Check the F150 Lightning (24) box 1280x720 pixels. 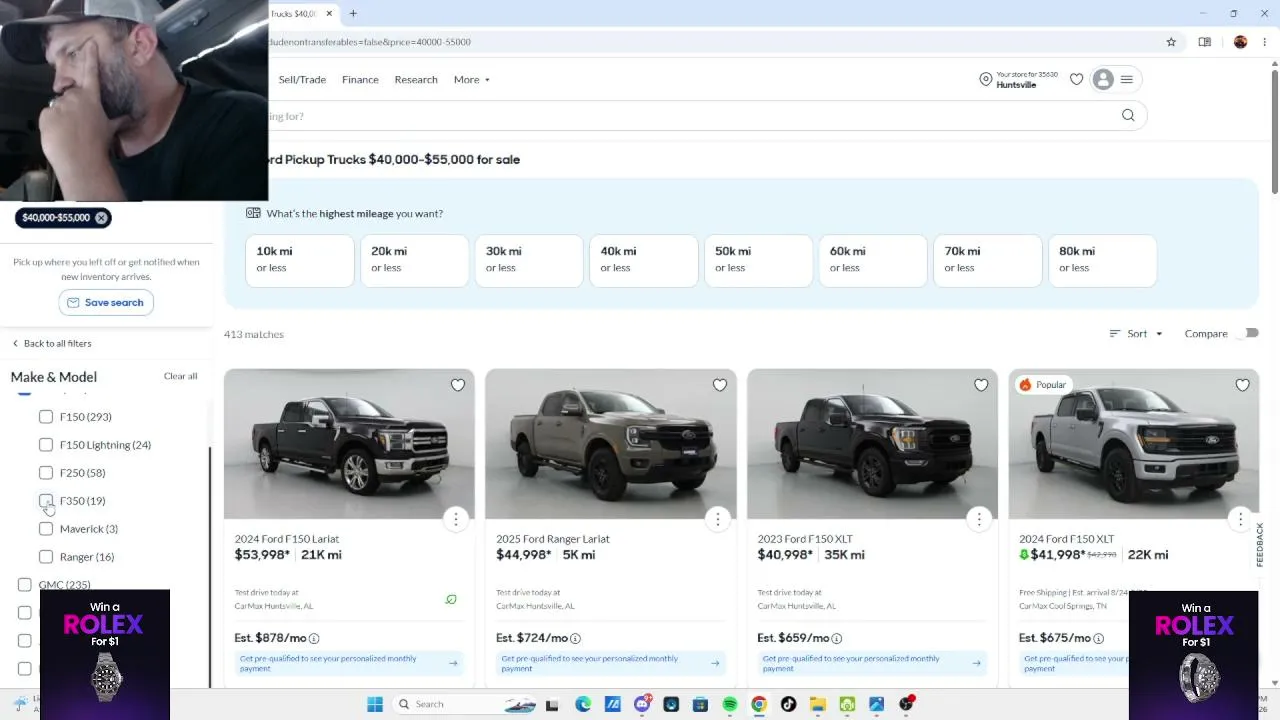coord(46,445)
